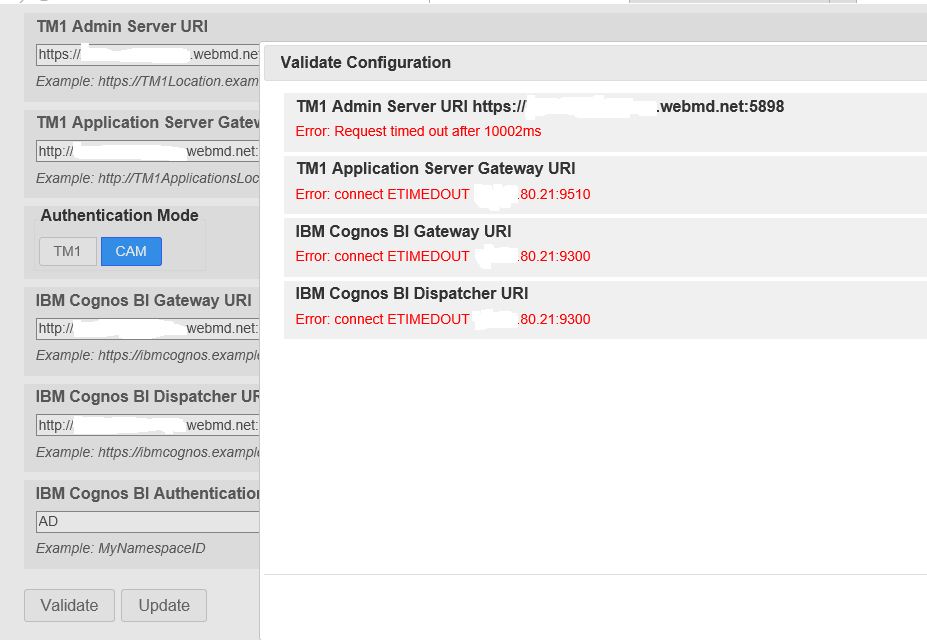Click ETIMEDOUT error under Cognos BI Dispatcher URI
The width and height of the screenshot is (927, 640).
click(x=443, y=320)
